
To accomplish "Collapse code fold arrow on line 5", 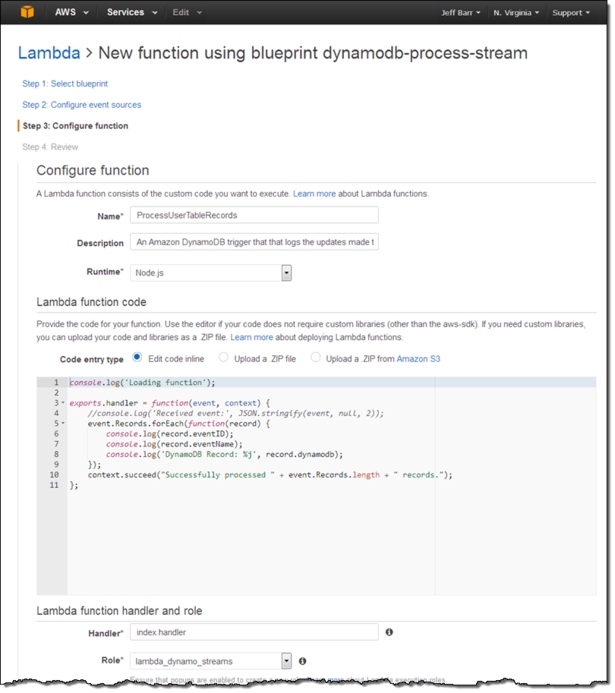I will (x=63, y=423).
